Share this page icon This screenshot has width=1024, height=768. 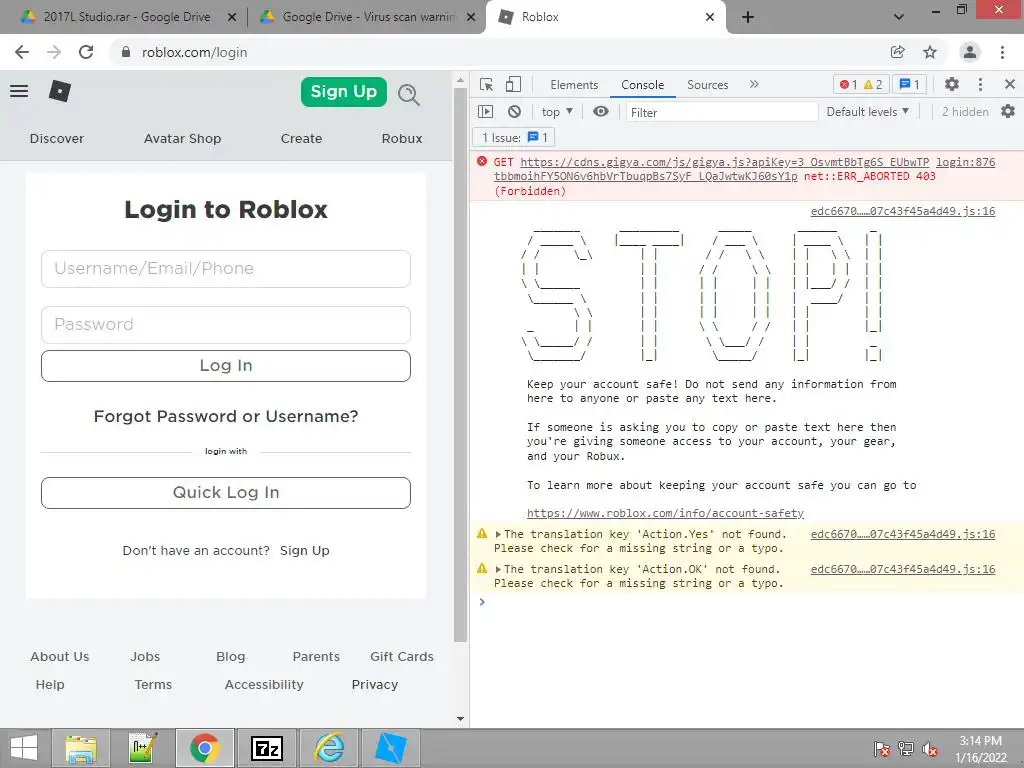click(x=898, y=52)
